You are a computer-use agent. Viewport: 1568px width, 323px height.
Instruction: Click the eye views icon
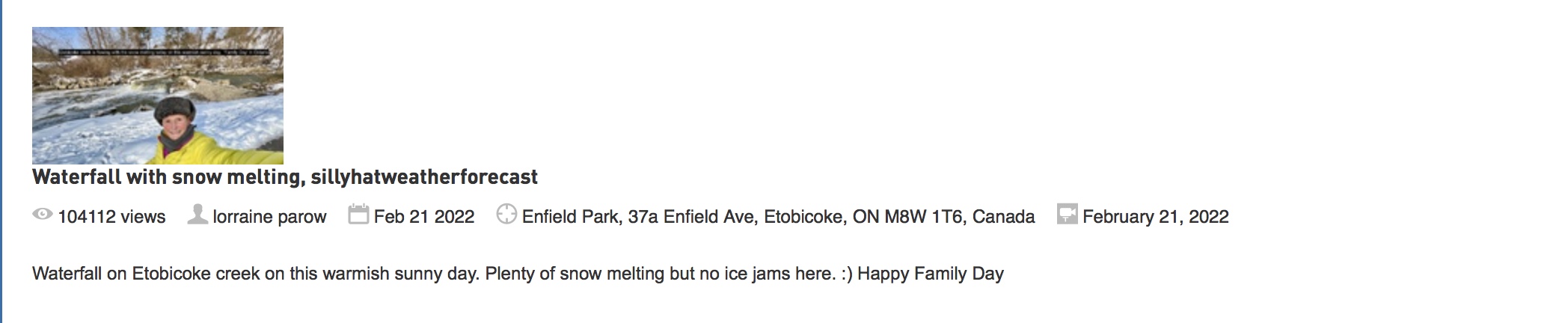[x=43, y=215]
